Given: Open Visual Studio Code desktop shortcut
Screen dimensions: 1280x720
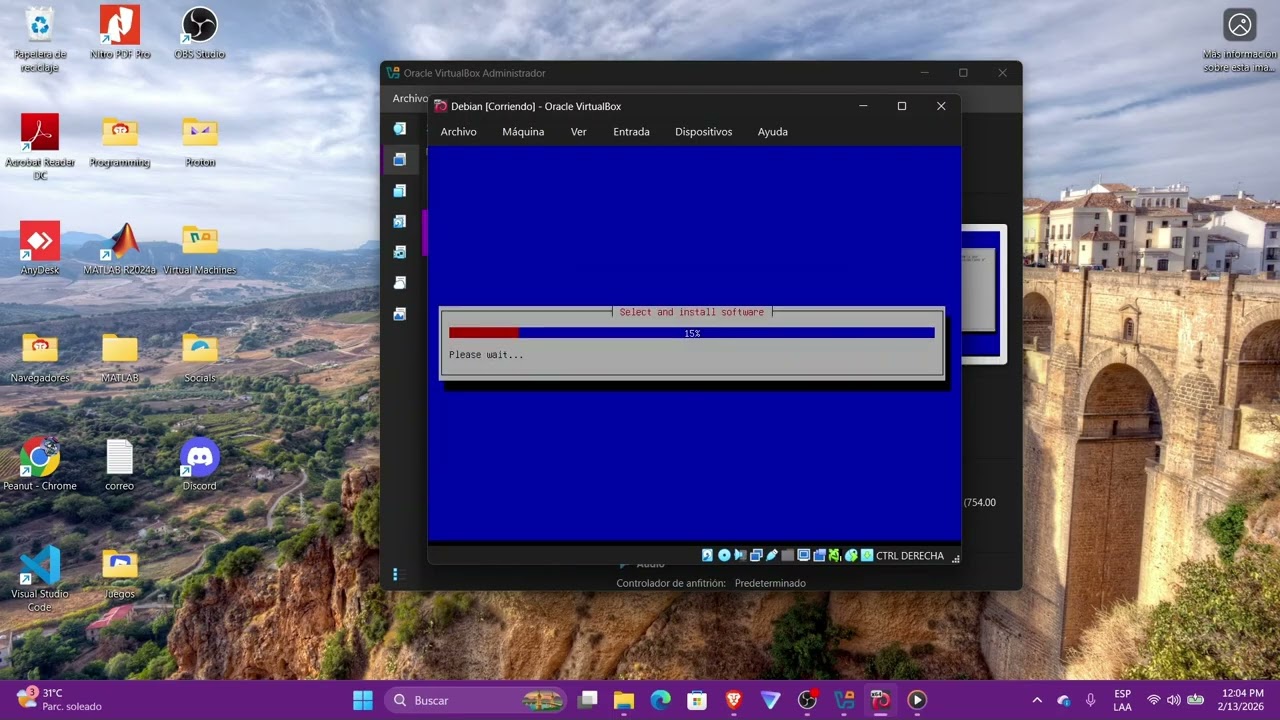Looking at the screenshot, I should click(40, 578).
